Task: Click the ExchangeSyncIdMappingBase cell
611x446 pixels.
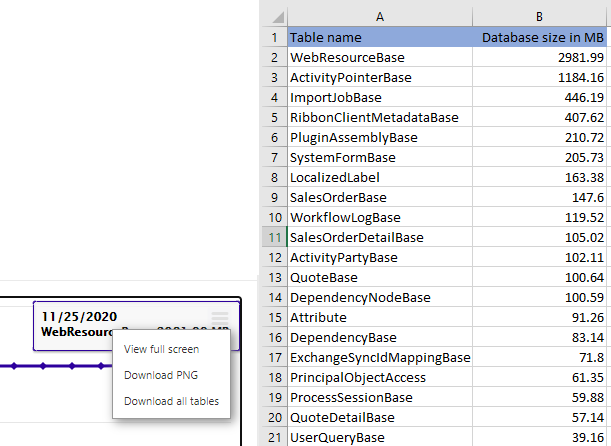Action: pyautogui.click(x=379, y=357)
